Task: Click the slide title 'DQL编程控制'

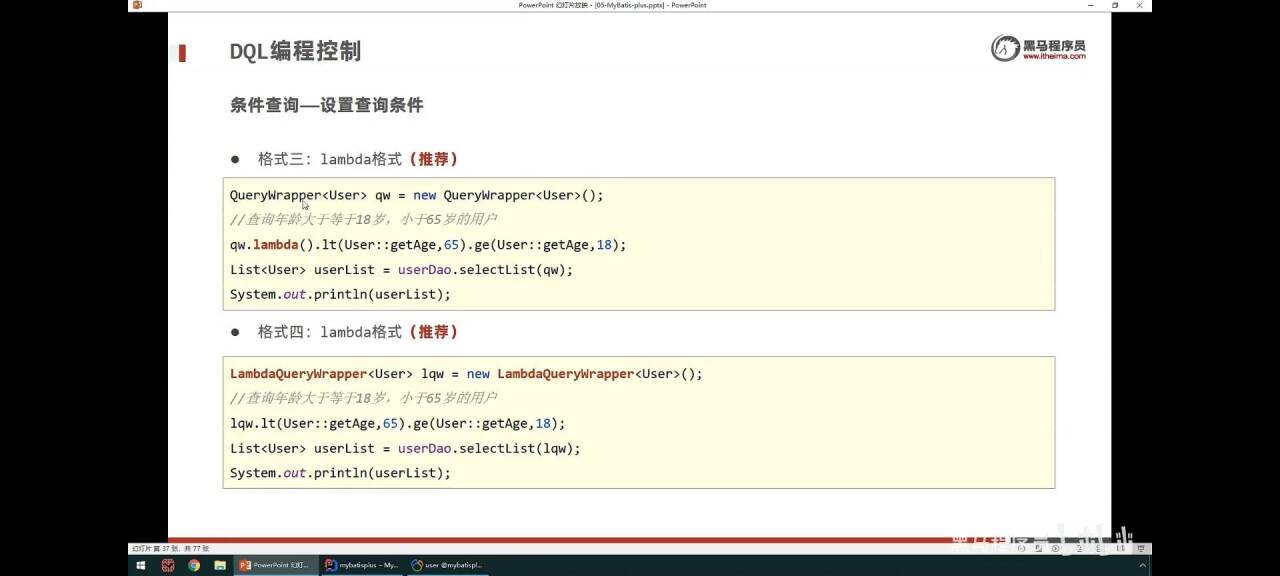Action: click(x=295, y=52)
